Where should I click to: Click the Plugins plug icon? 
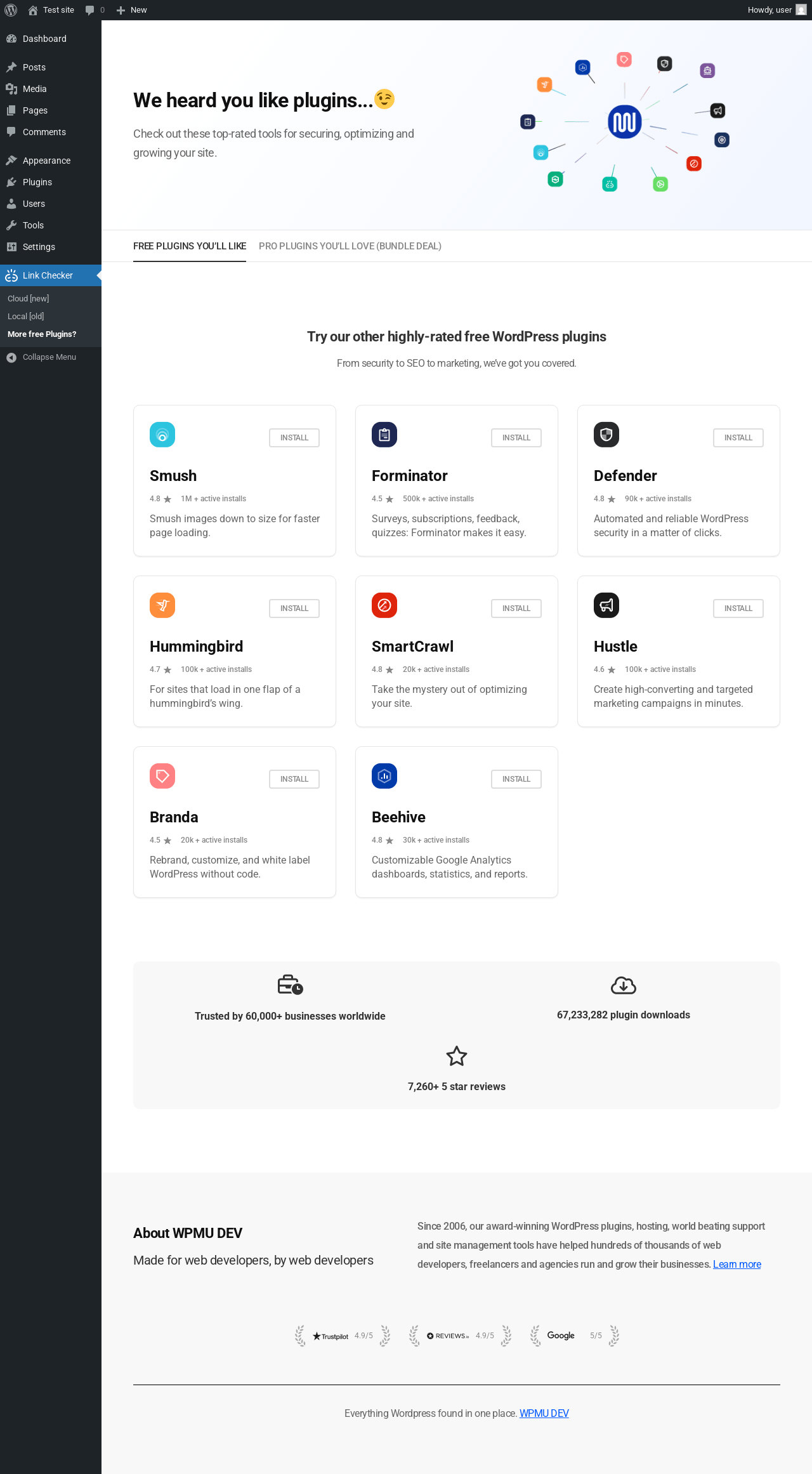(x=11, y=182)
